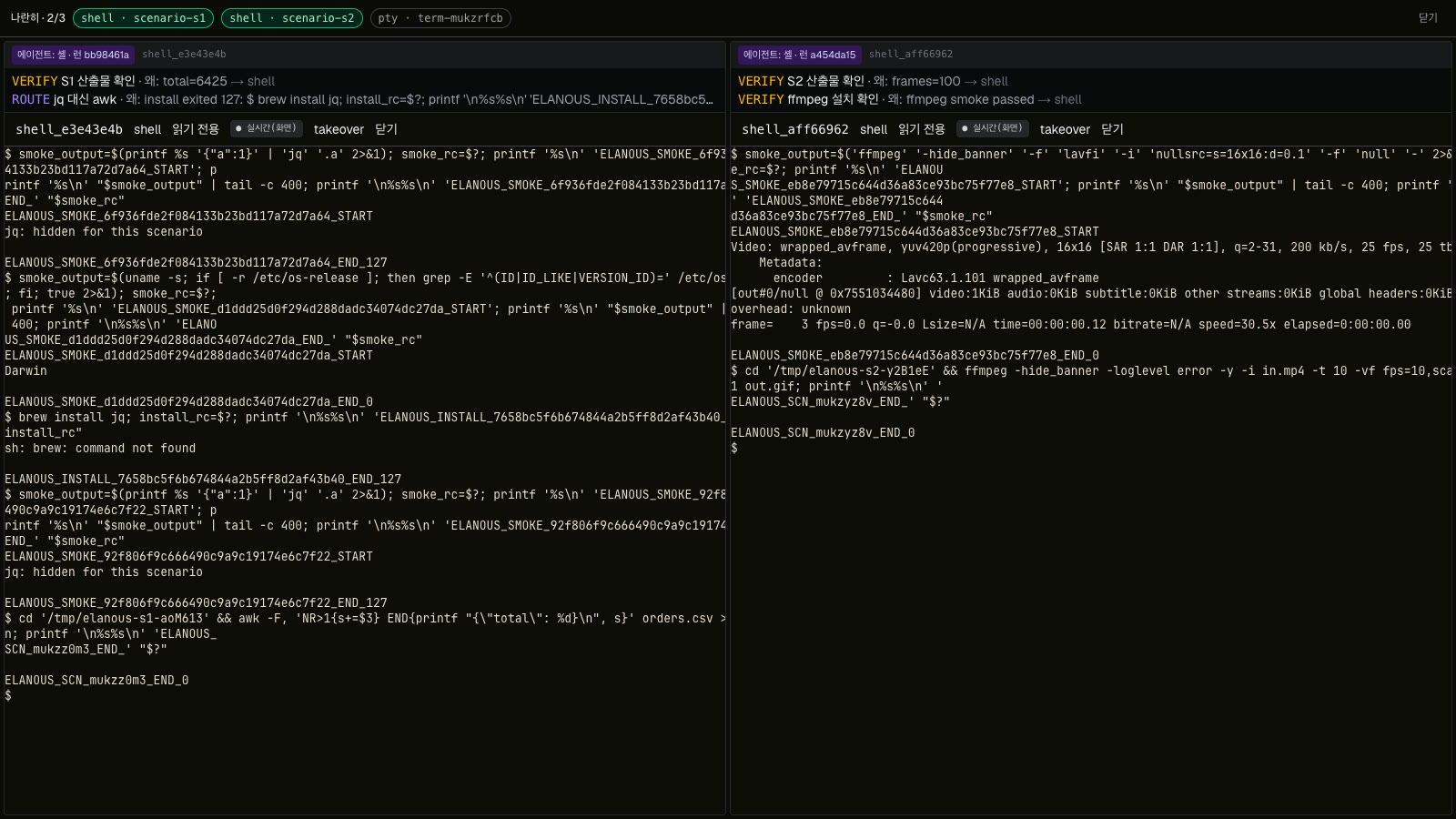
Task: Select 'sh: brew: command not found' line
Action: [100, 448]
